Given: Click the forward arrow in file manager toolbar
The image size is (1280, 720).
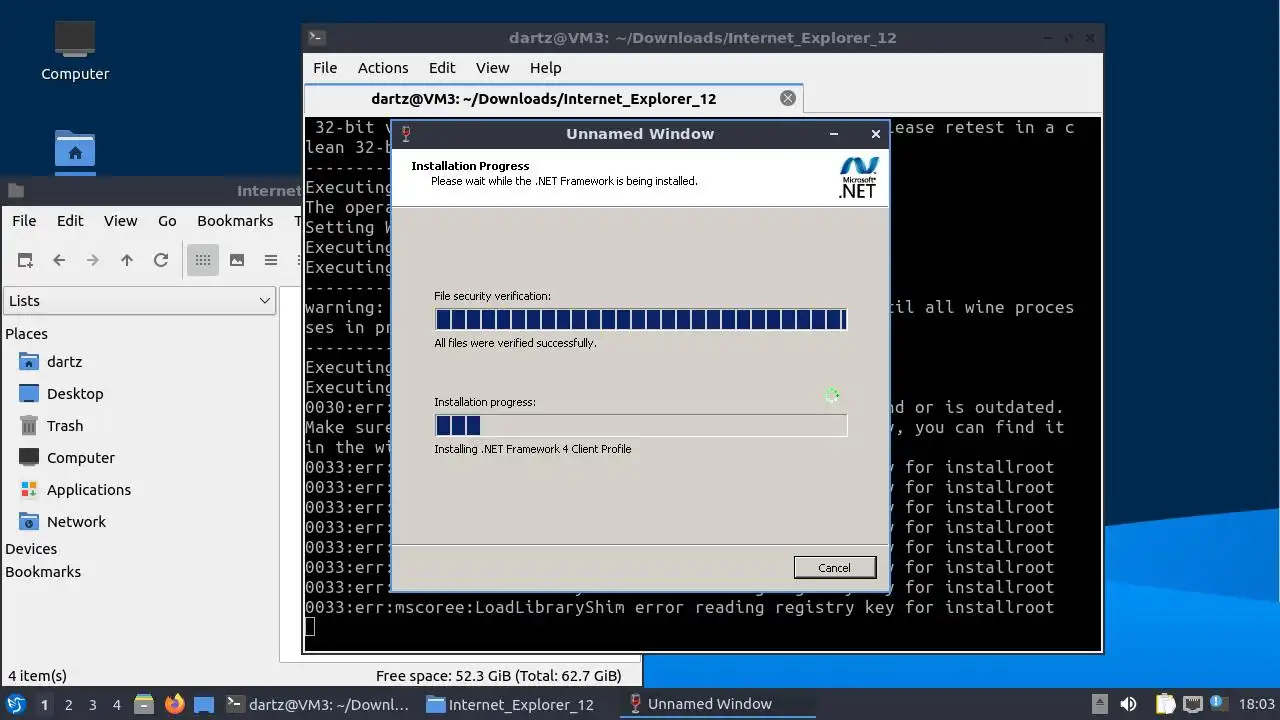Looking at the screenshot, I should [x=93, y=260].
